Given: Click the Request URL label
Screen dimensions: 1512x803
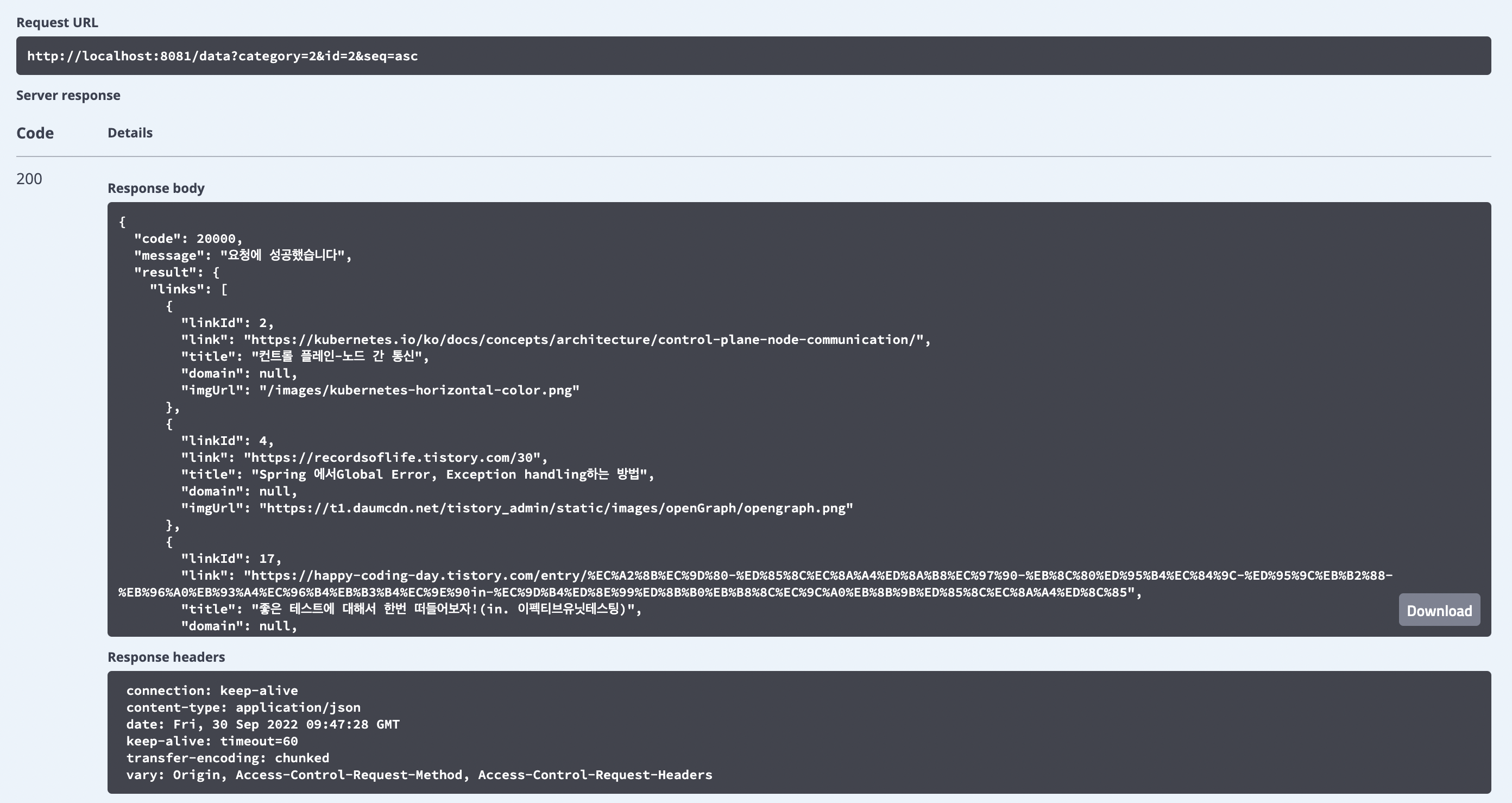Looking at the screenshot, I should 57,23.
